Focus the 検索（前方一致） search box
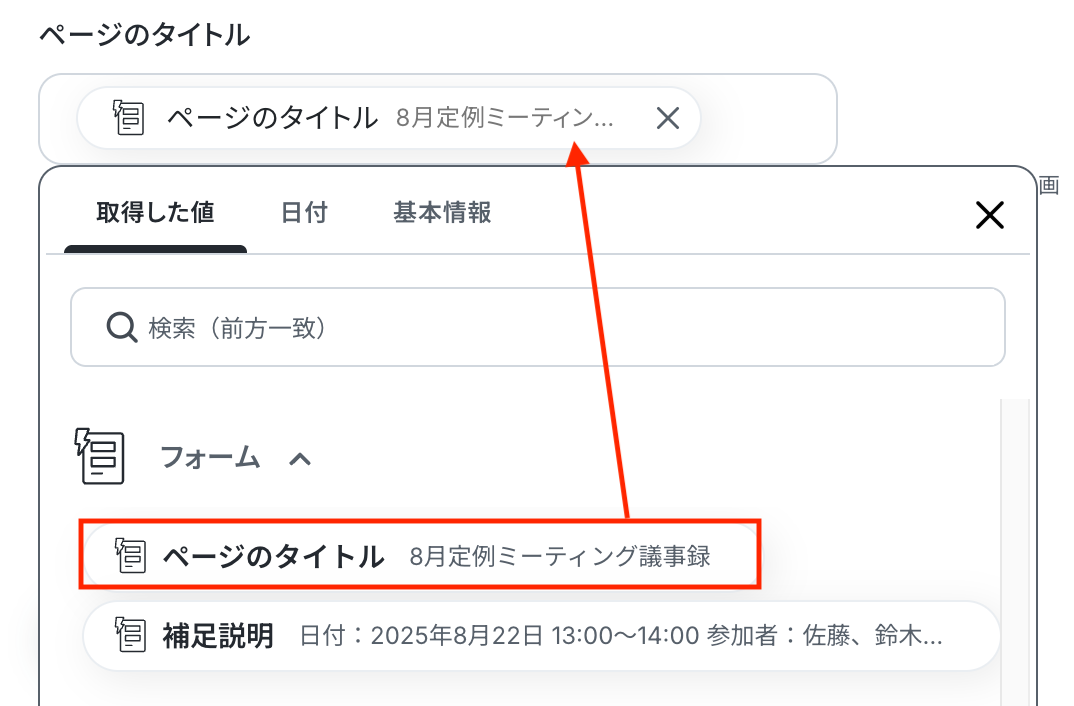The width and height of the screenshot is (1074, 706). tap(538, 327)
